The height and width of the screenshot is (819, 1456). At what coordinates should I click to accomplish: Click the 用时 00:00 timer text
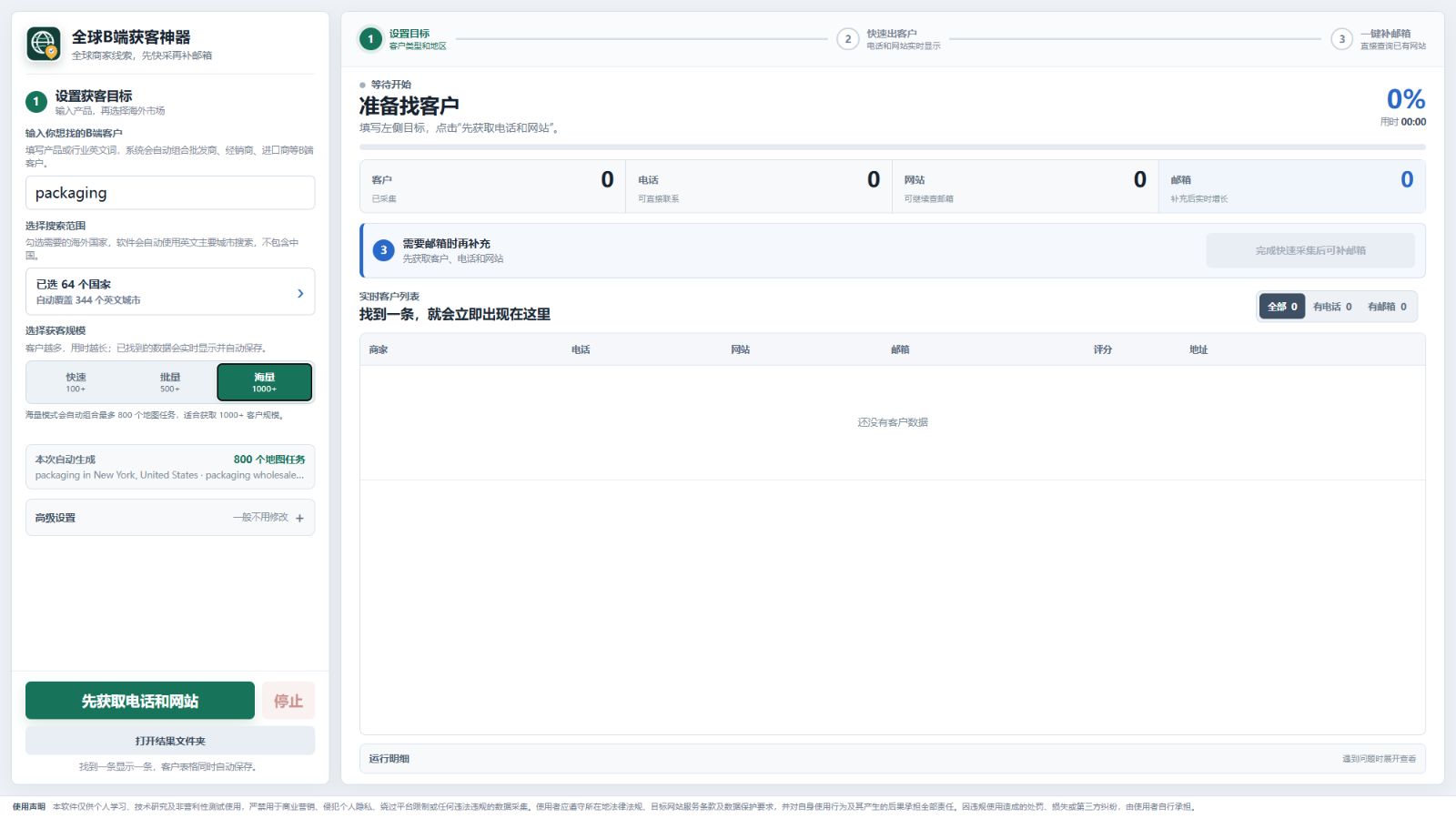point(1403,122)
